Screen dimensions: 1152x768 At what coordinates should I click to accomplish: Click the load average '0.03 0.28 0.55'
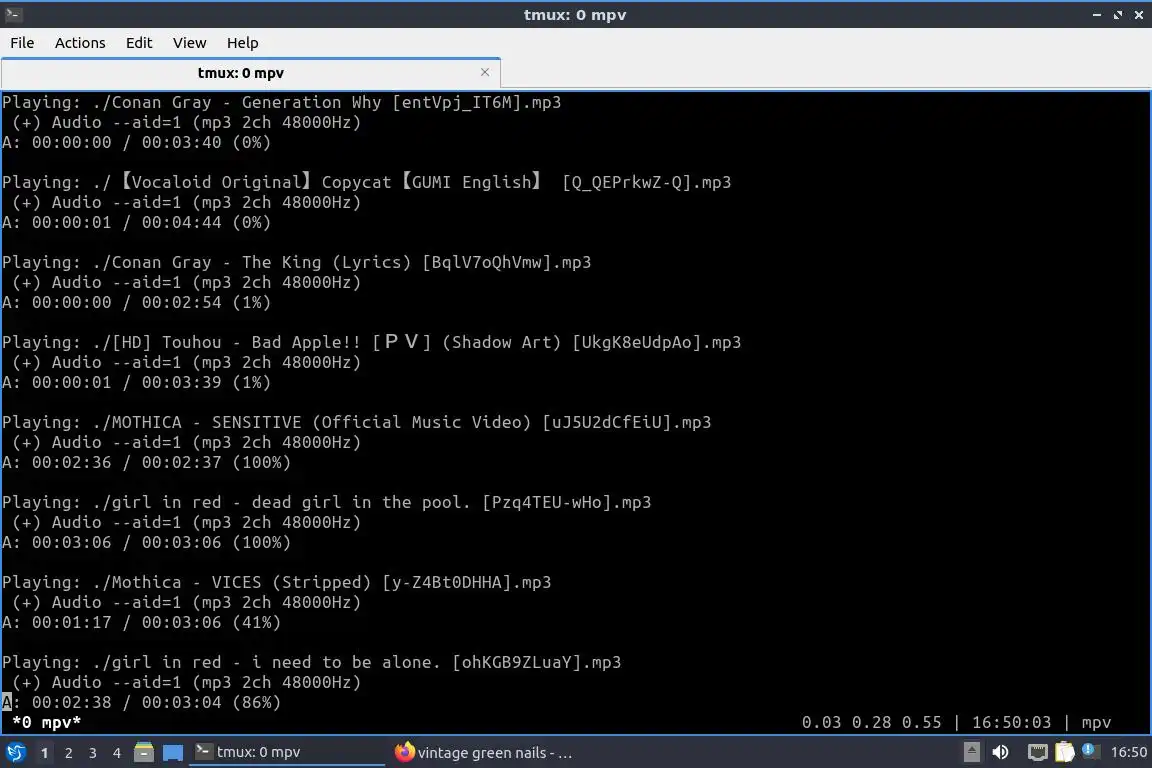[x=871, y=722]
